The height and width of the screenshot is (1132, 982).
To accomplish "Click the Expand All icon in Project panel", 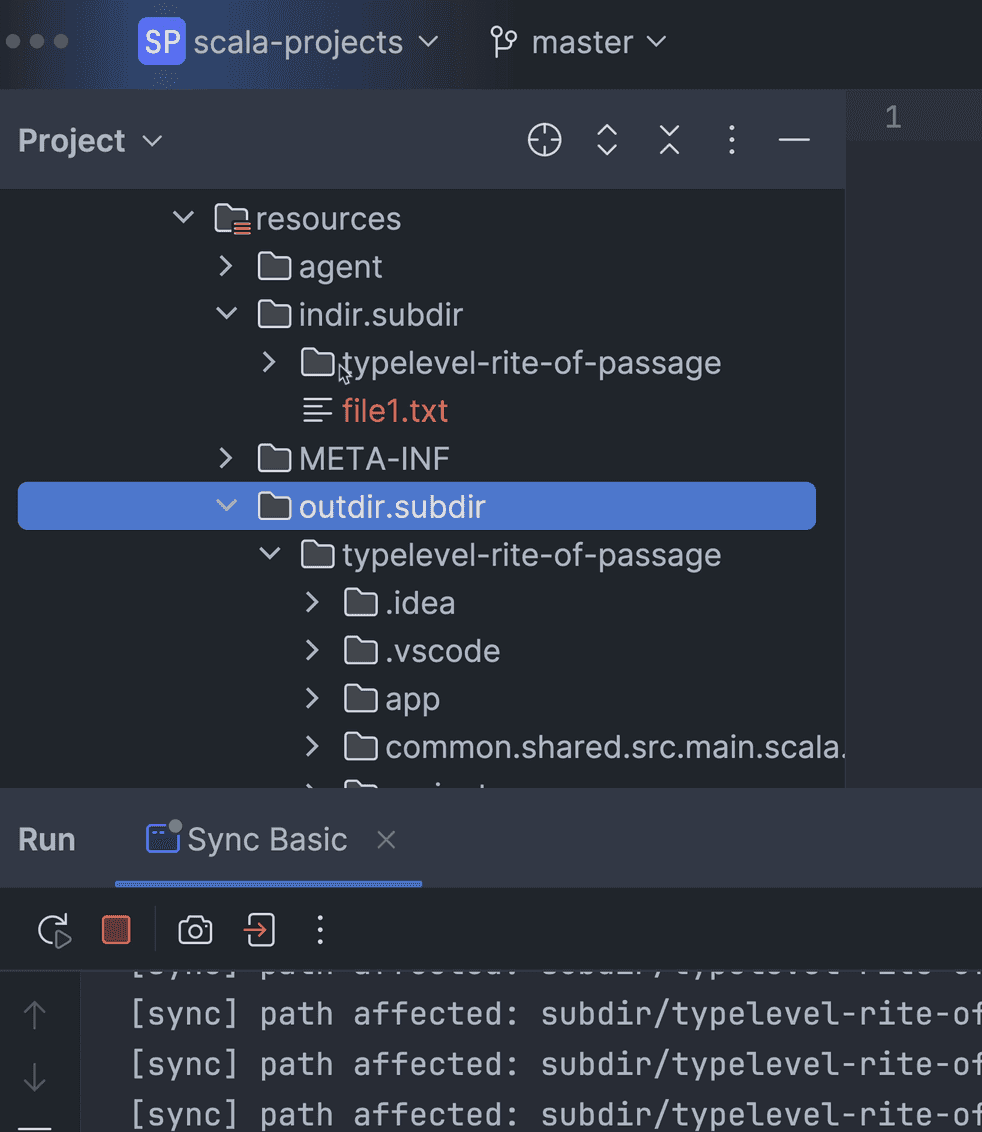I will tap(607, 141).
